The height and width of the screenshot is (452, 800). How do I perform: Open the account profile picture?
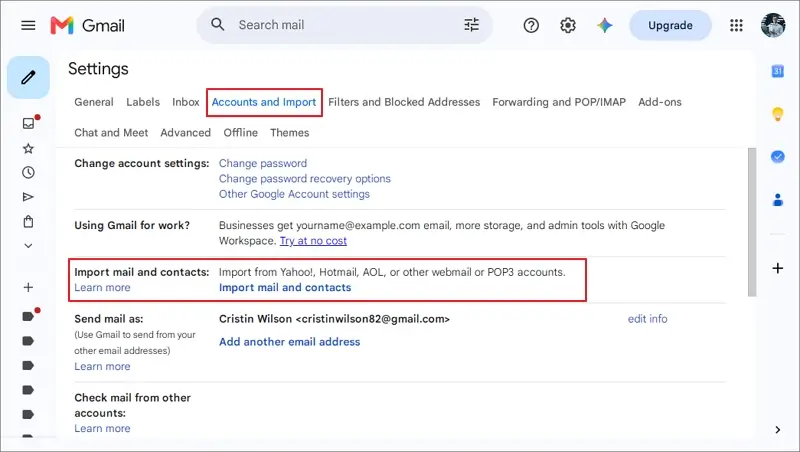coord(773,25)
